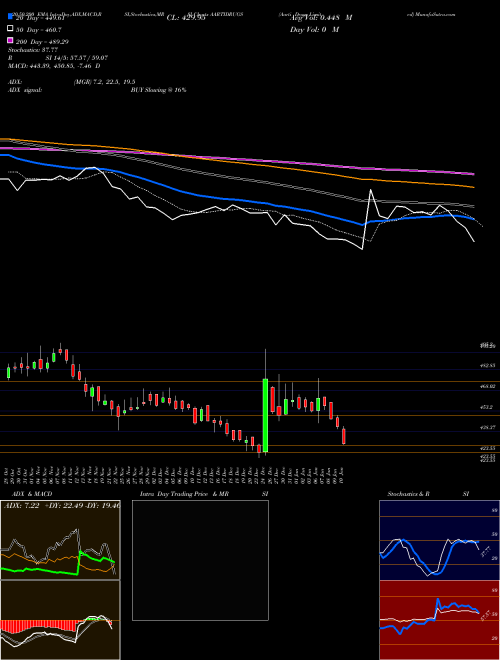Click the 'Avg Vol: 0.448 M' label
The width and height of the screenshot is (500, 660).
(321, 18)
